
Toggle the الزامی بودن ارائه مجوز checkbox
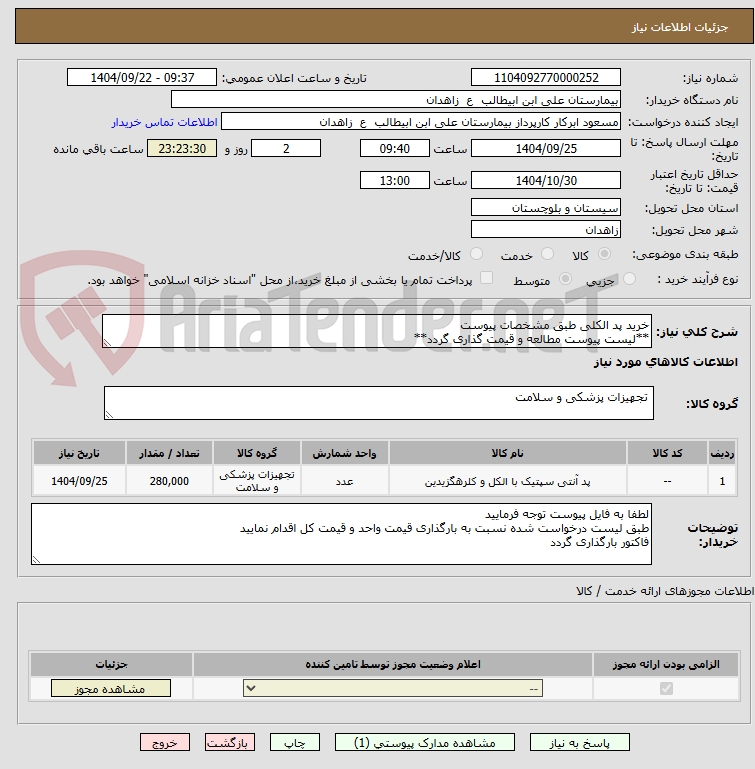click(x=666, y=689)
